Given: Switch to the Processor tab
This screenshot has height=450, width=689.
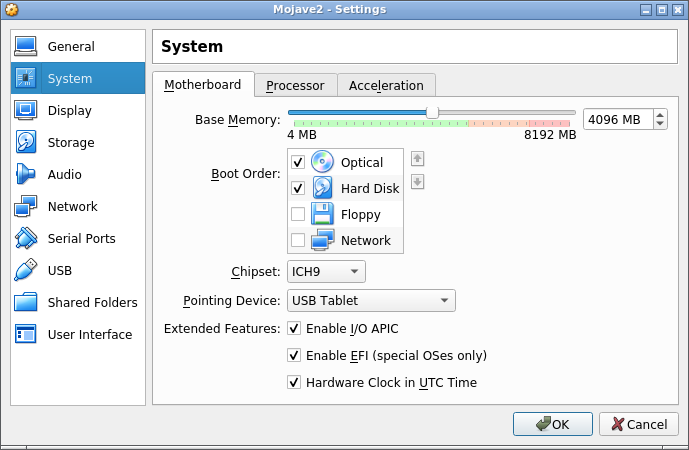Looking at the screenshot, I should point(295,85).
